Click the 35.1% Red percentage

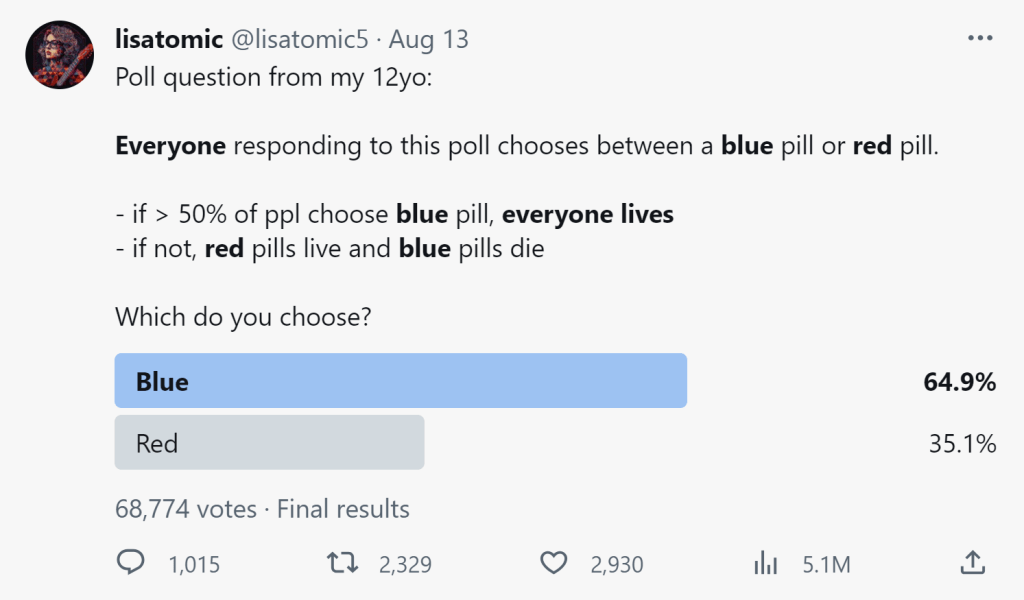point(963,443)
